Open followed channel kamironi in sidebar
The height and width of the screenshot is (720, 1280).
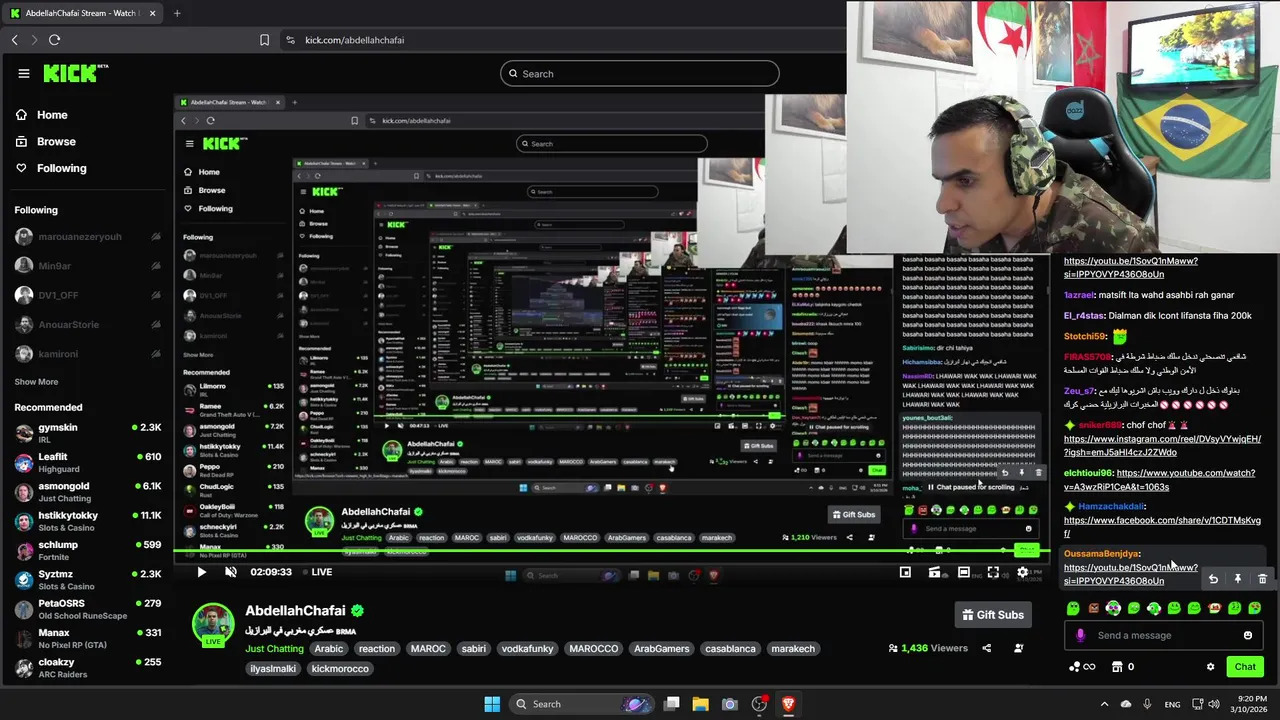tap(87, 354)
